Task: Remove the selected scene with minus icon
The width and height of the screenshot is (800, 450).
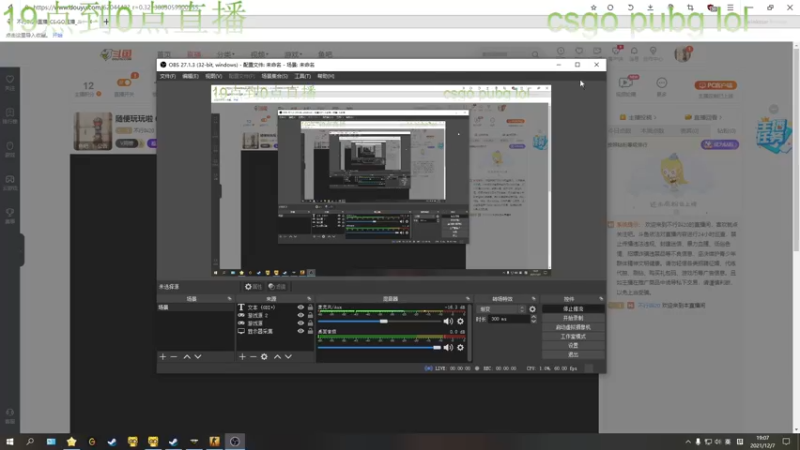Action: pos(174,357)
